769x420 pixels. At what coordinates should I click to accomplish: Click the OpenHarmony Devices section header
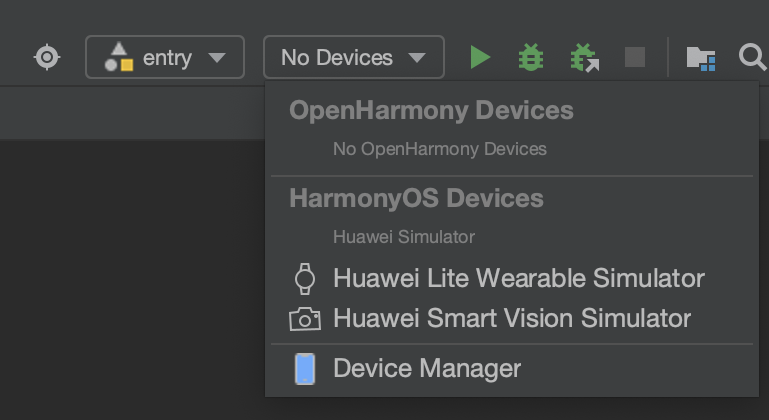pos(431,110)
